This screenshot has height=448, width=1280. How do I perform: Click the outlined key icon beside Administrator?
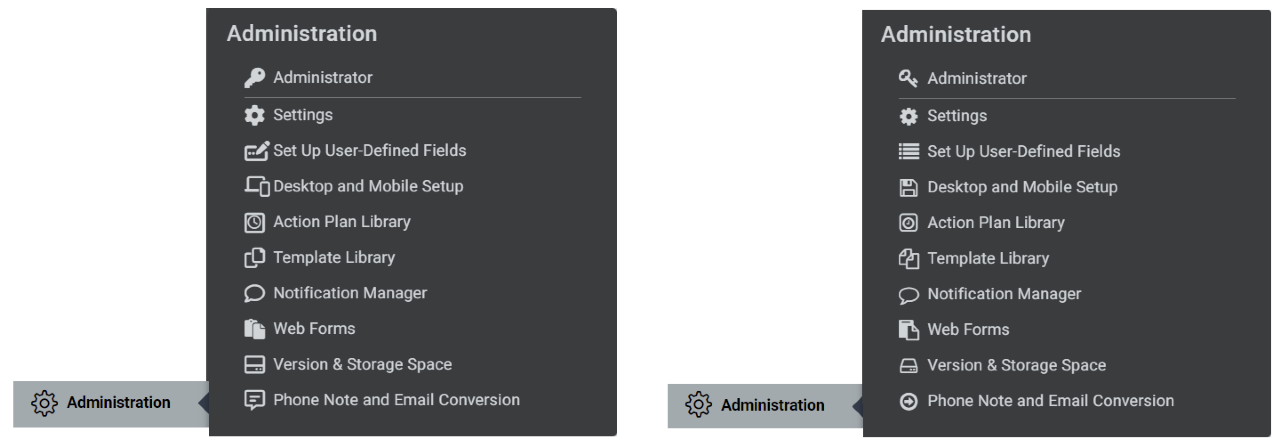(x=908, y=78)
